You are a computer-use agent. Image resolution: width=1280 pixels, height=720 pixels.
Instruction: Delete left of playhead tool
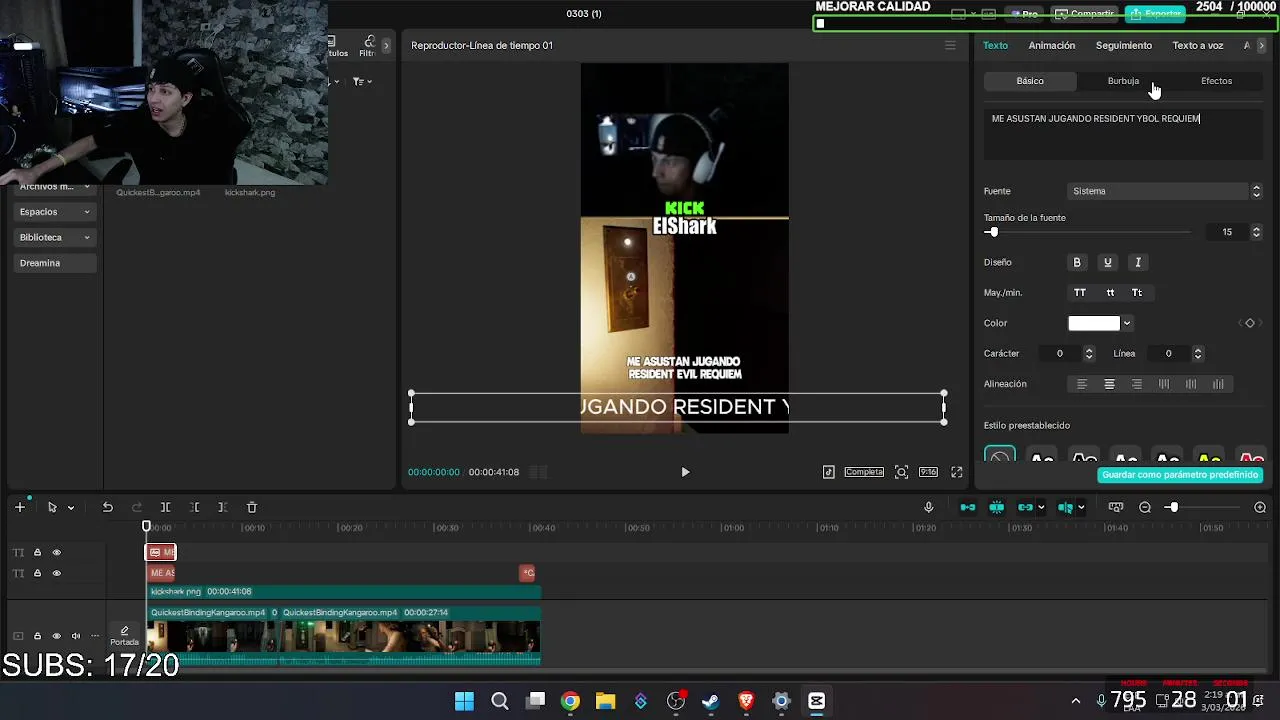pyautogui.click(x=195, y=507)
